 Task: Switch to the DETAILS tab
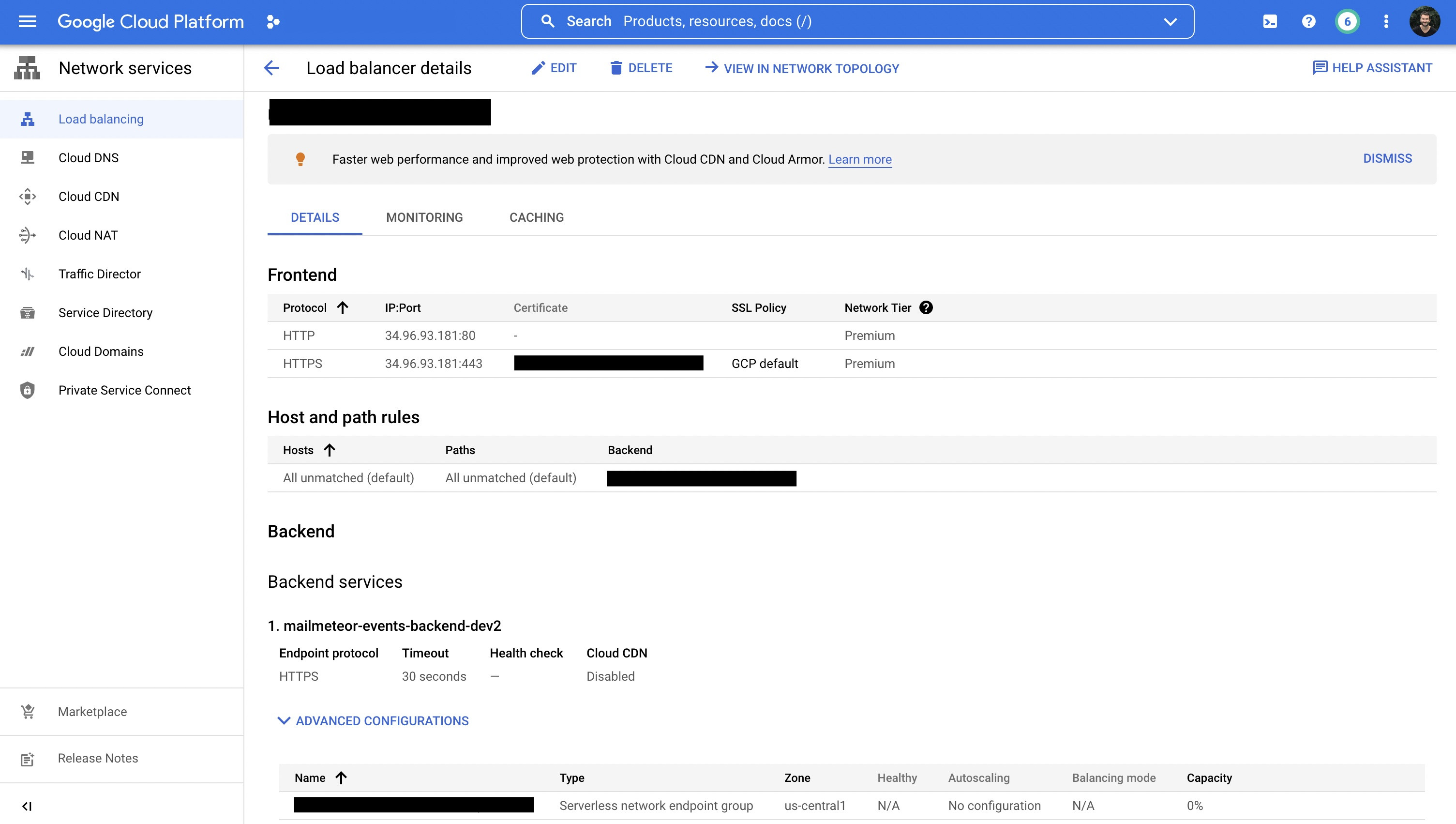315,217
